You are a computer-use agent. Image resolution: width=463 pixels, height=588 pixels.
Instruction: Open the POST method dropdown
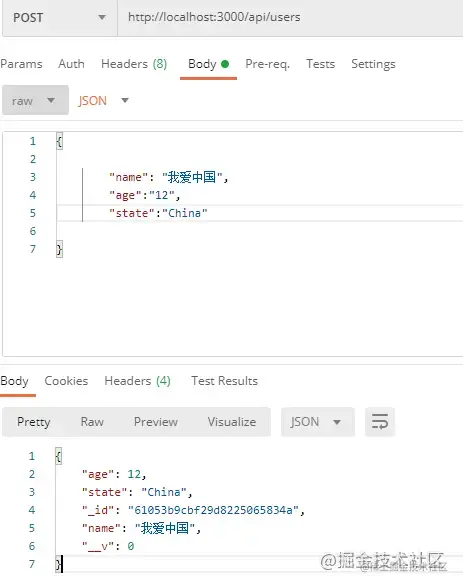tap(60, 18)
